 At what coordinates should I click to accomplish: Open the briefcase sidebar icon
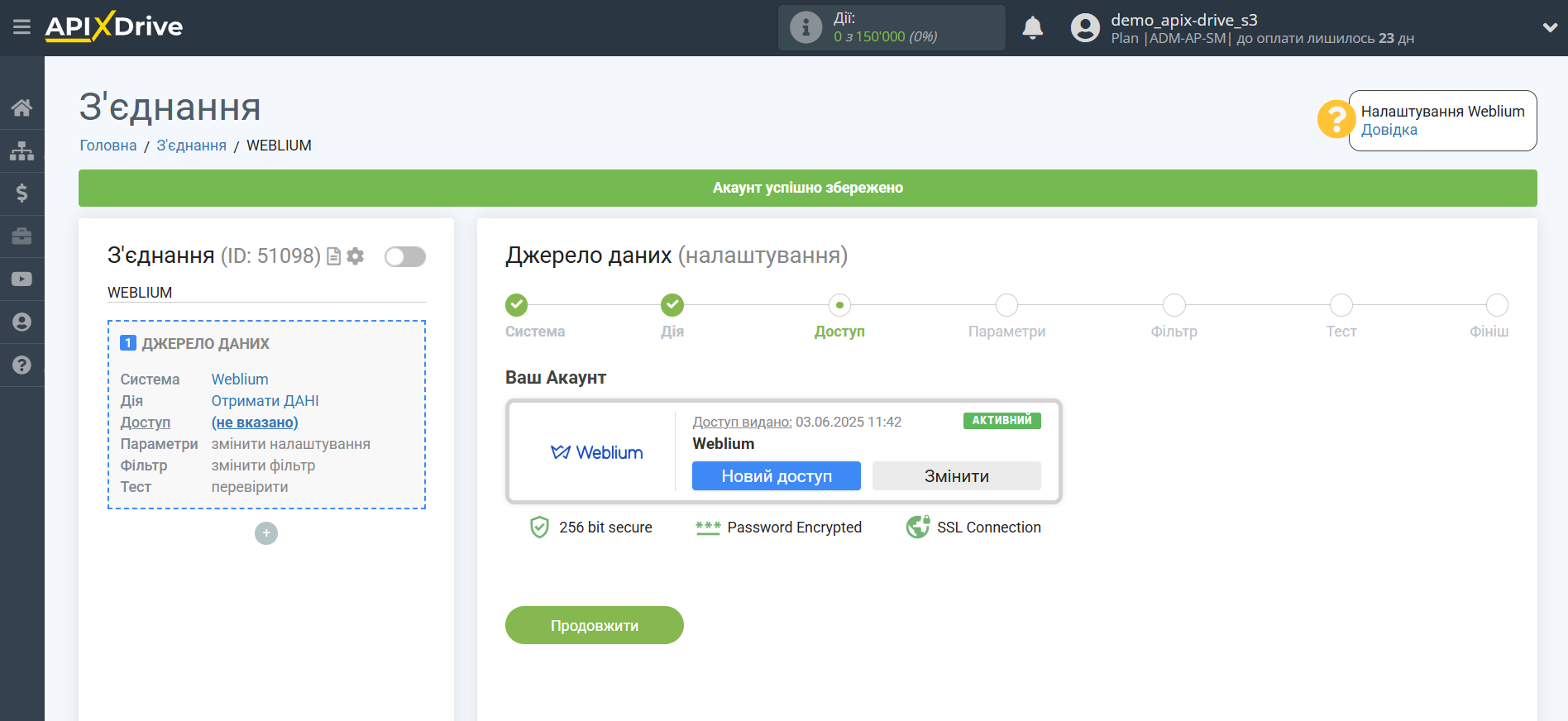[22, 236]
